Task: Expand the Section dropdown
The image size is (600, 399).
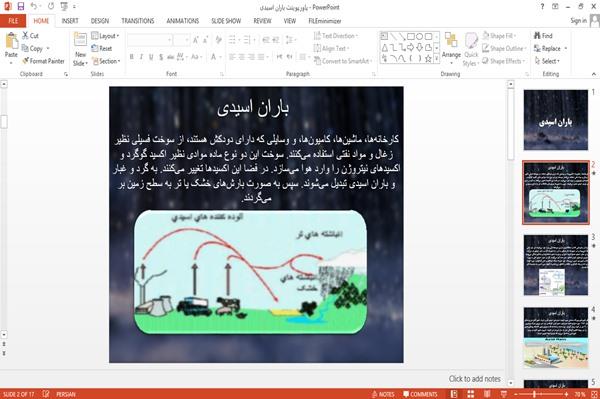Action: point(106,61)
